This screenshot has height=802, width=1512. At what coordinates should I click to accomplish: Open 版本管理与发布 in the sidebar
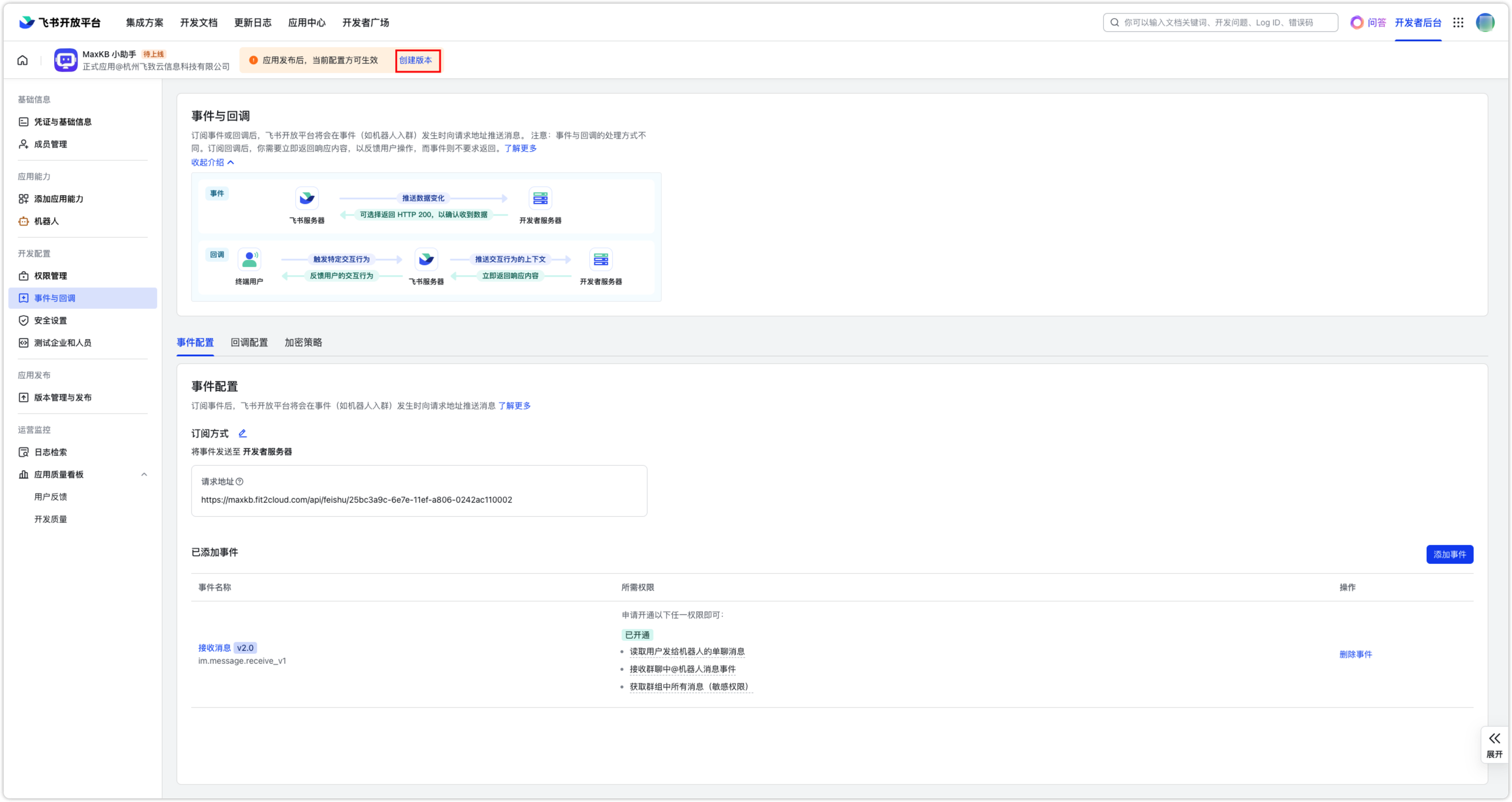pos(62,397)
